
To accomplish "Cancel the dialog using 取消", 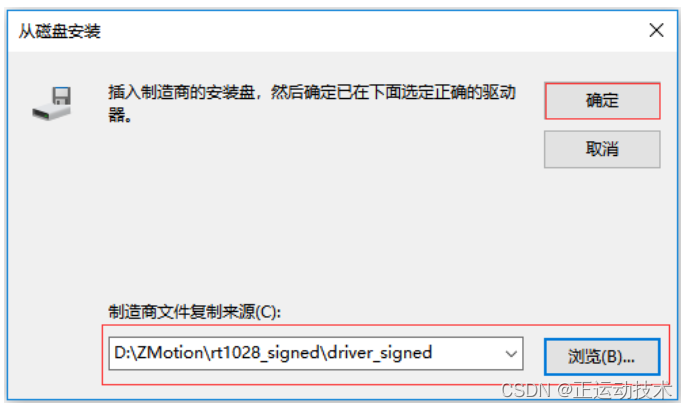I will click(602, 149).
